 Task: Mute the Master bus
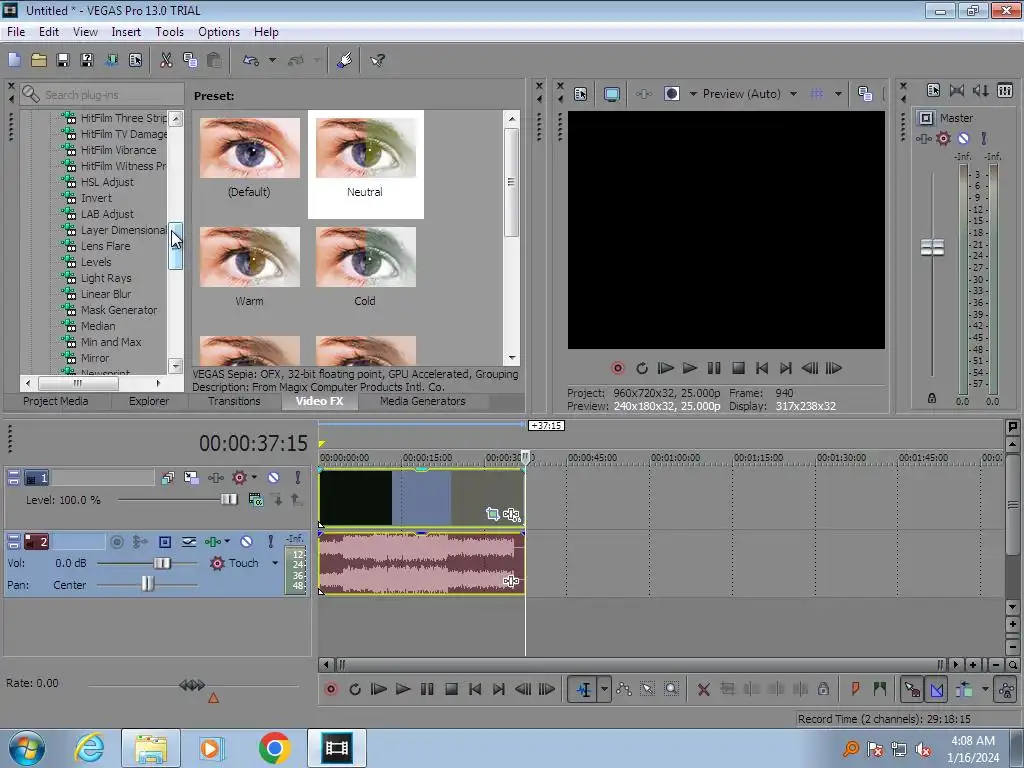(963, 138)
